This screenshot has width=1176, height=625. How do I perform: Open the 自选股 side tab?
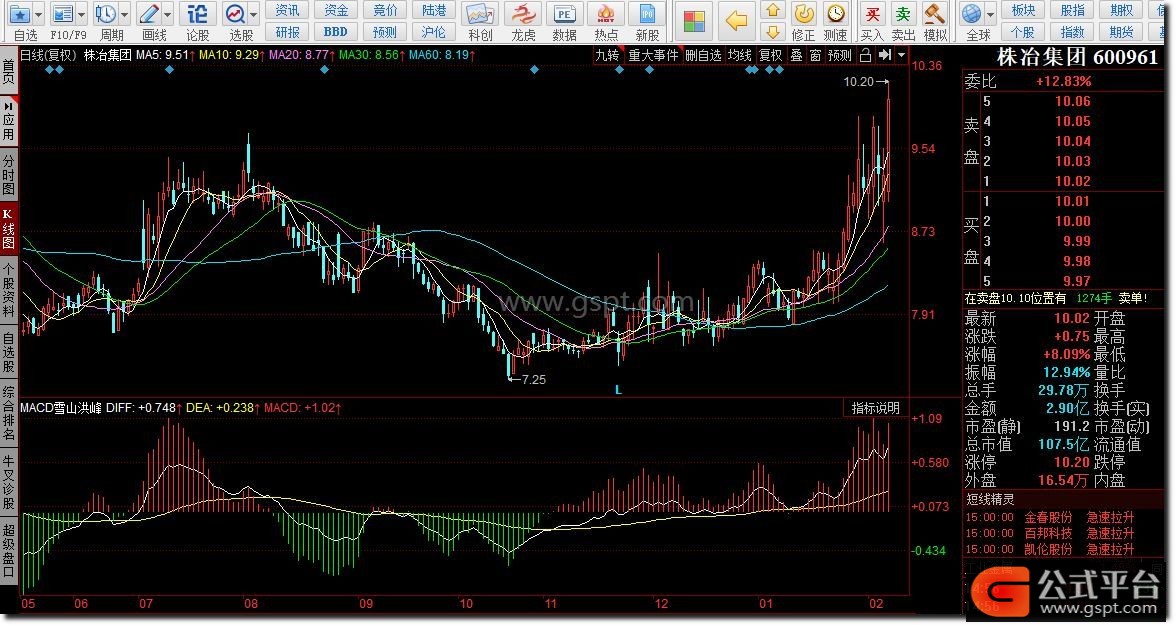(8, 353)
